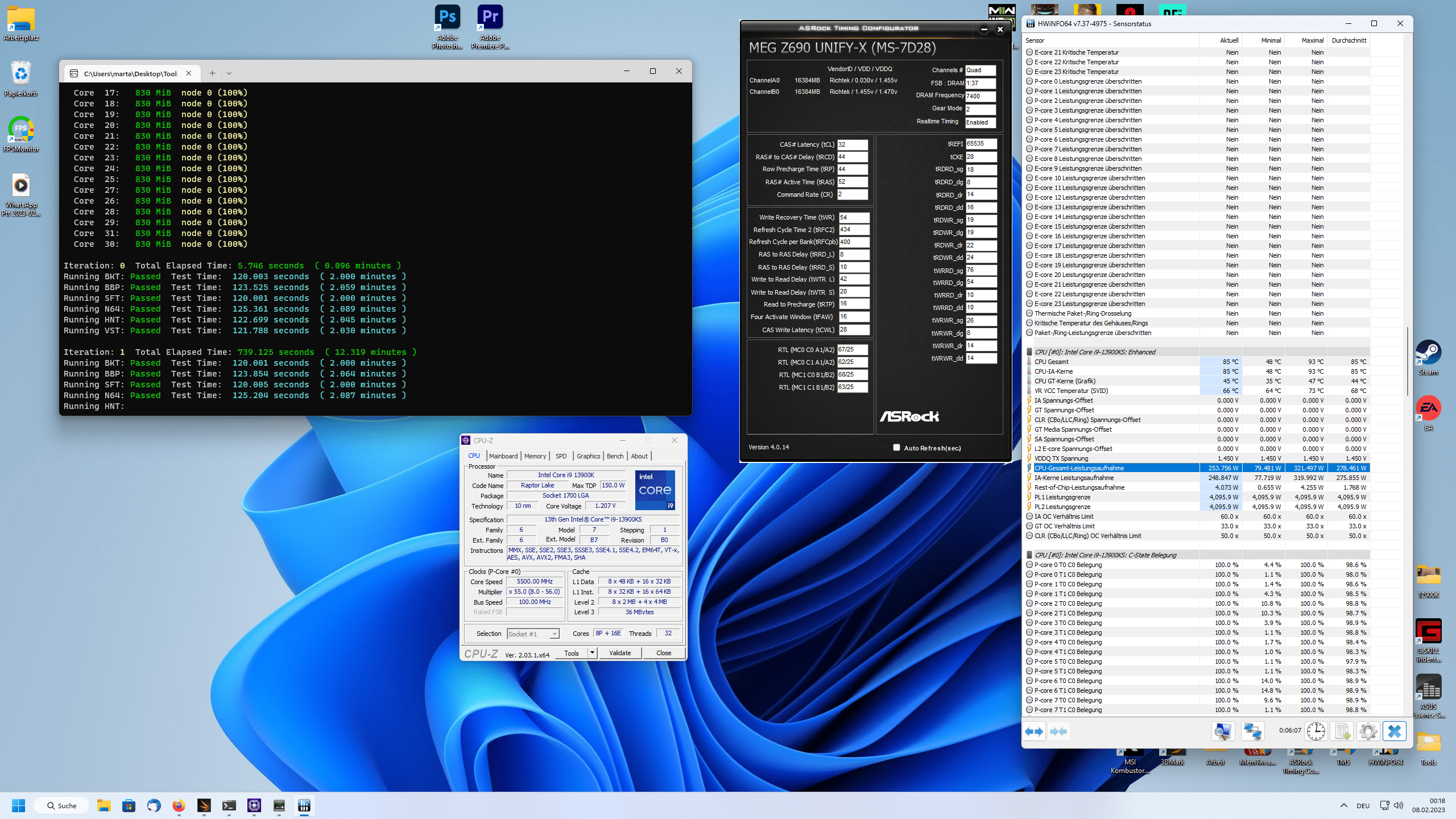Screen dimensions: 1456x819
Task: Open the terminal from the taskbar
Action: (x=229, y=805)
